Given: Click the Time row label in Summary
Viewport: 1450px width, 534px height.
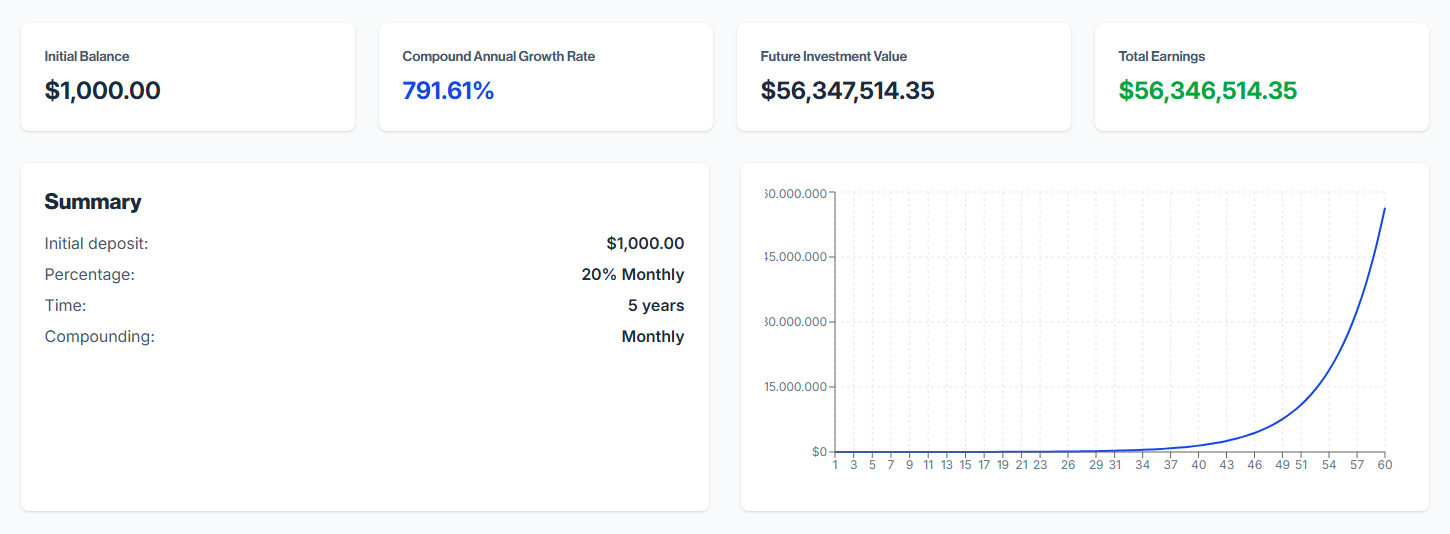Looking at the screenshot, I should click(x=65, y=305).
